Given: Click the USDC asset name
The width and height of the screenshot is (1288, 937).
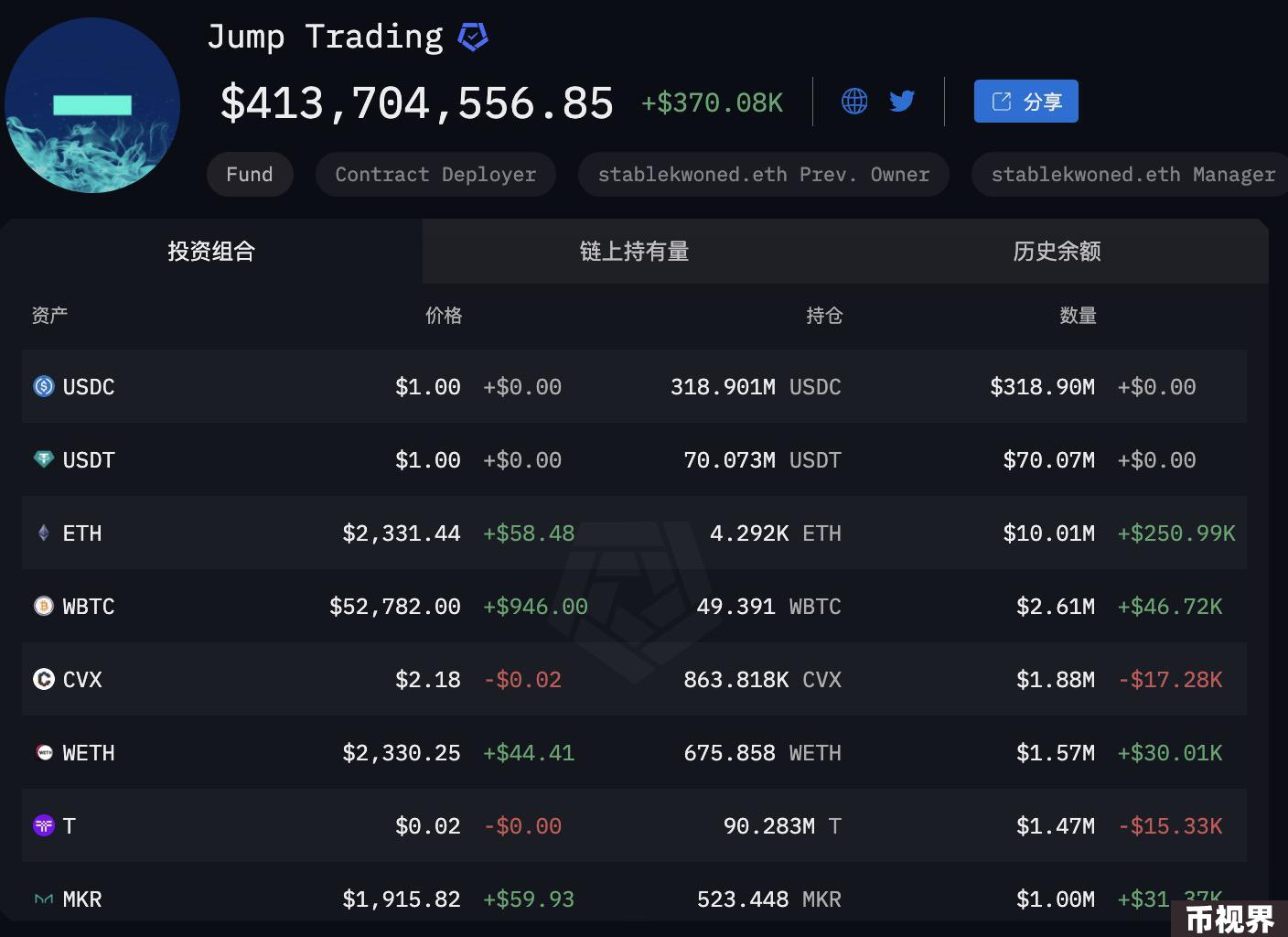Looking at the screenshot, I should 89,387.
